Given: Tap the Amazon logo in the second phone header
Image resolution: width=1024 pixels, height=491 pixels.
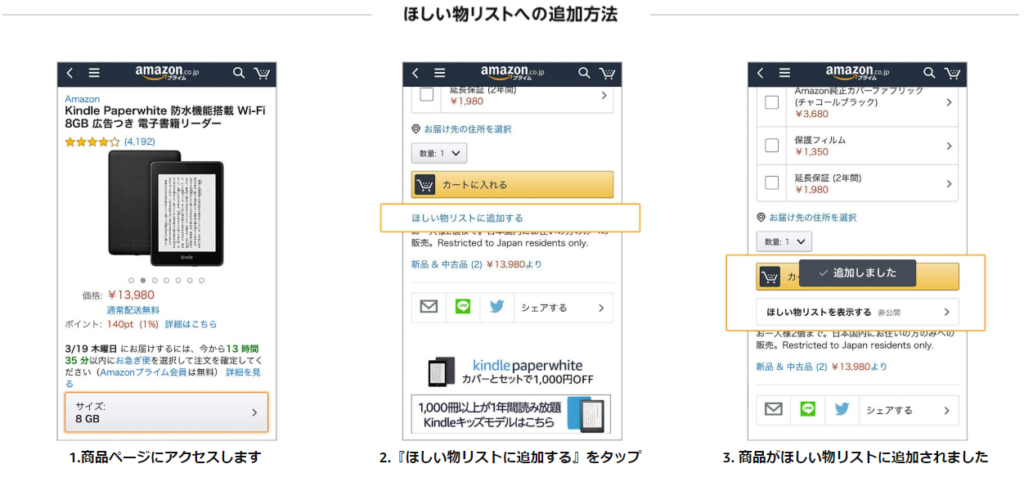Looking at the screenshot, I should click(513, 72).
